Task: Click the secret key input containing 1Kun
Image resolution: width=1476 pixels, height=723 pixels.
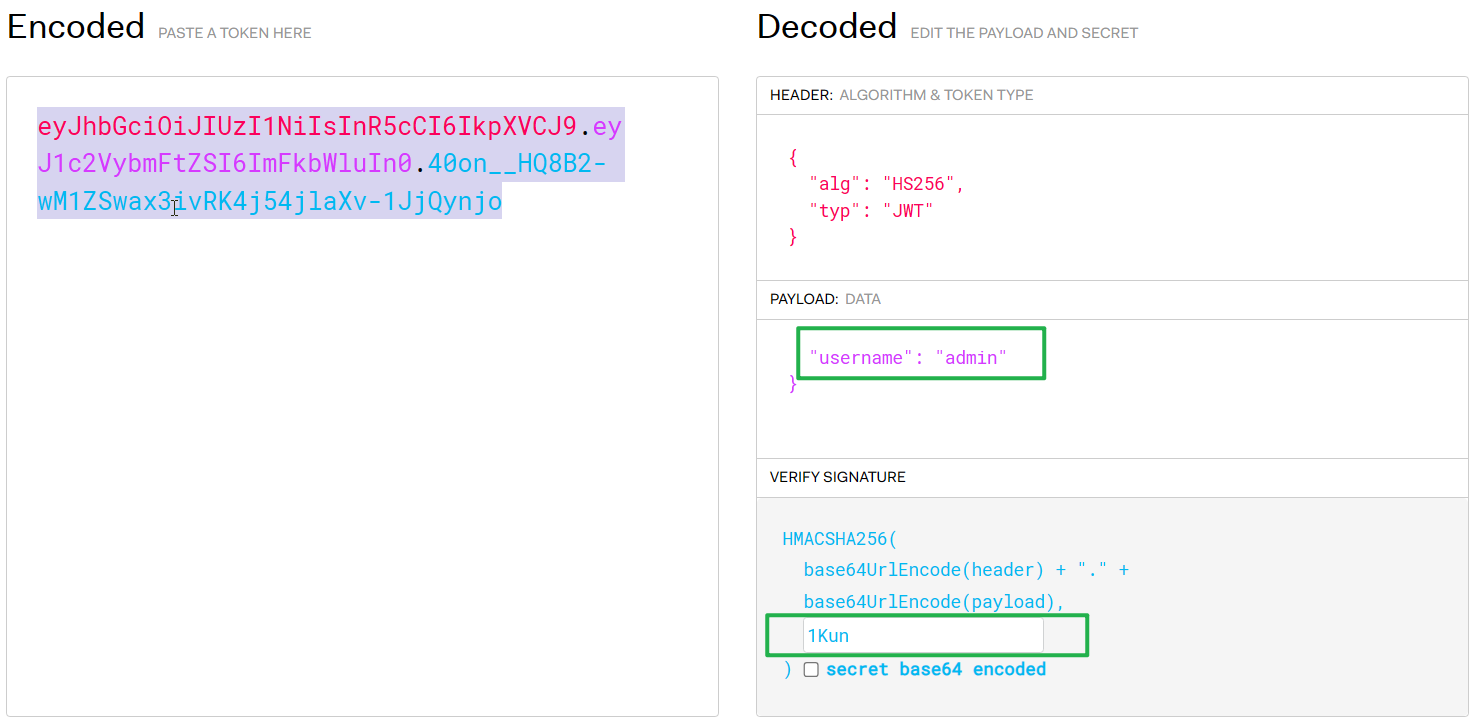Action: 922,636
